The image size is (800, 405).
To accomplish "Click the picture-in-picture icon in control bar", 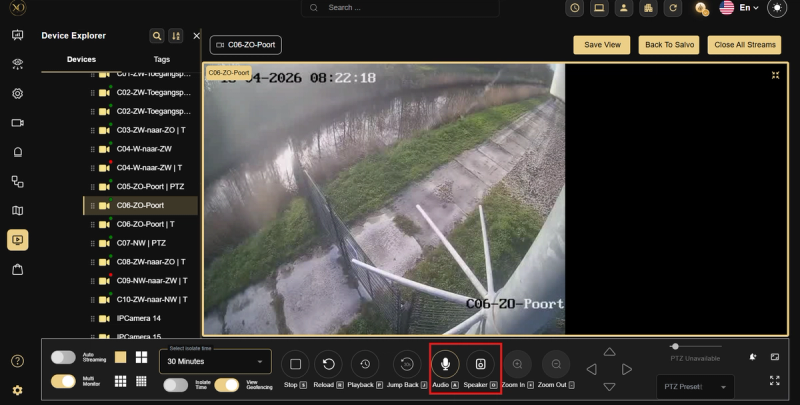I will (774, 357).
